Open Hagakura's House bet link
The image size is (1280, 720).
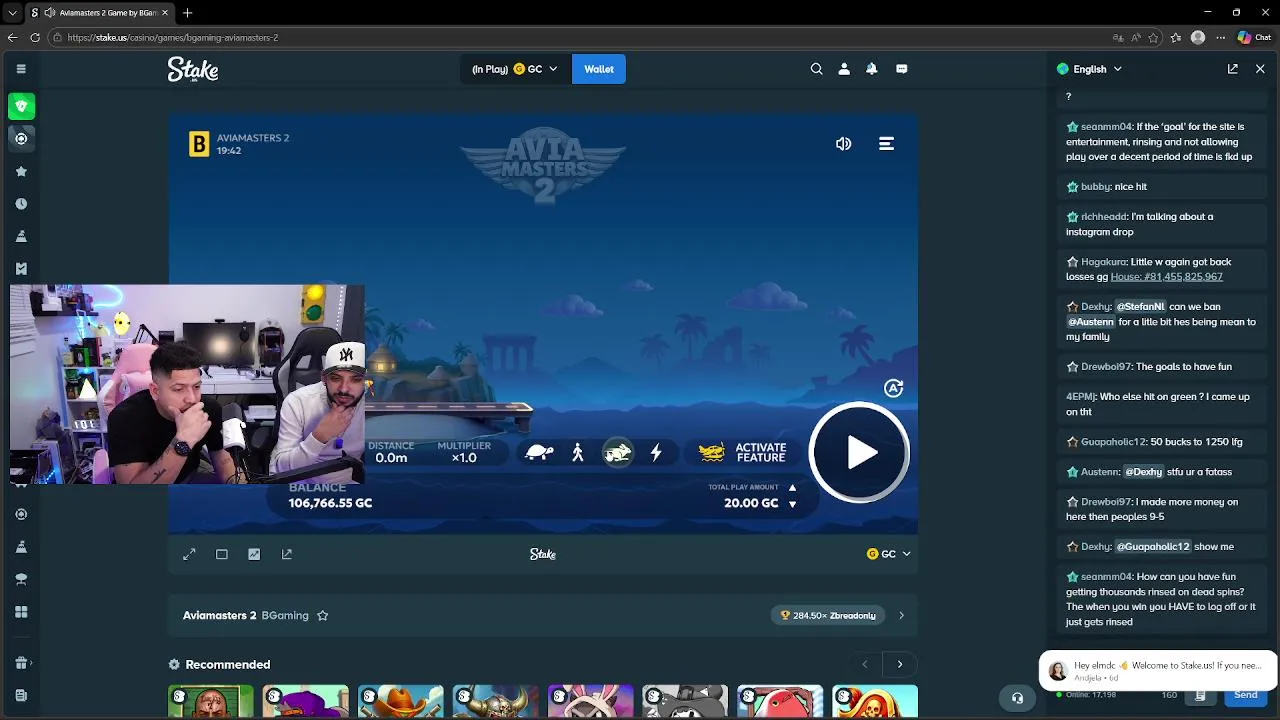[x=1166, y=277]
